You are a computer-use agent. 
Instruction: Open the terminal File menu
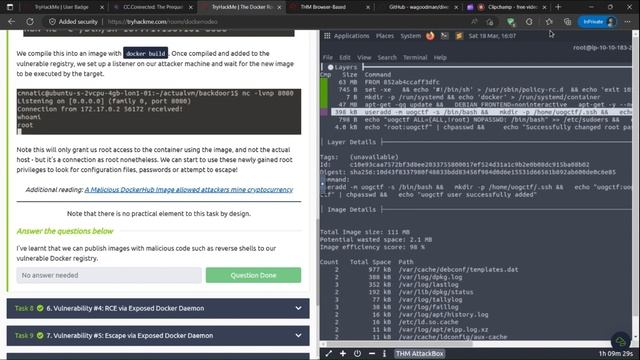coord(328,58)
